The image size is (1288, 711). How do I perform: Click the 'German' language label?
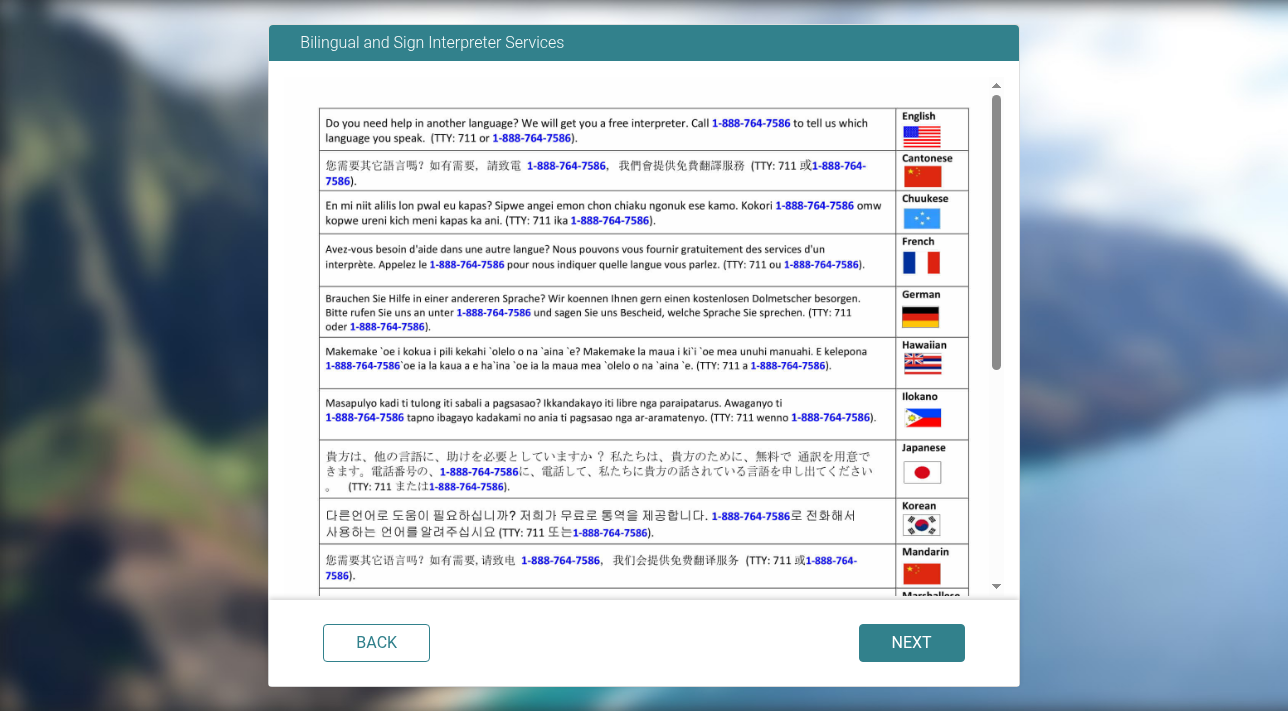921,295
